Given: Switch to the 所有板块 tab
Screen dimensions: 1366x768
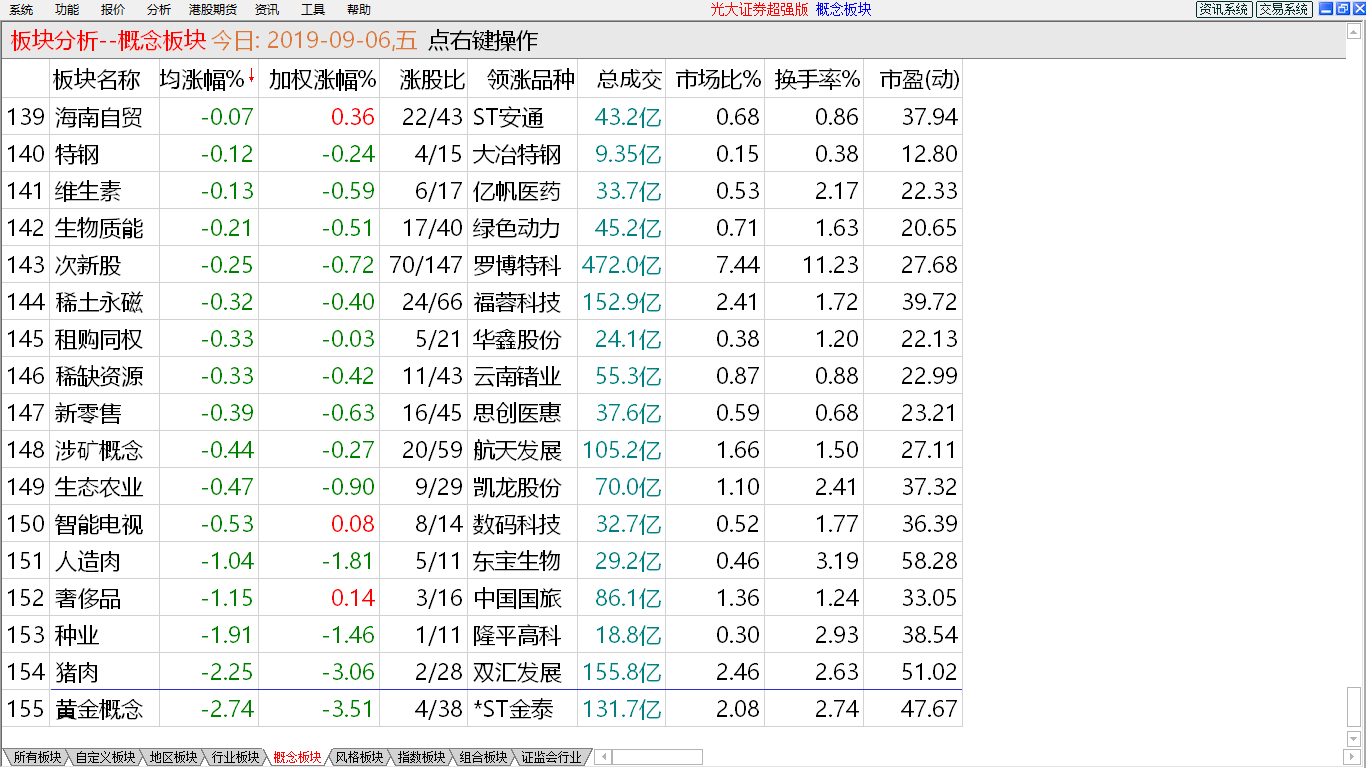Looking at the screenshot, I should click(37, 757).
